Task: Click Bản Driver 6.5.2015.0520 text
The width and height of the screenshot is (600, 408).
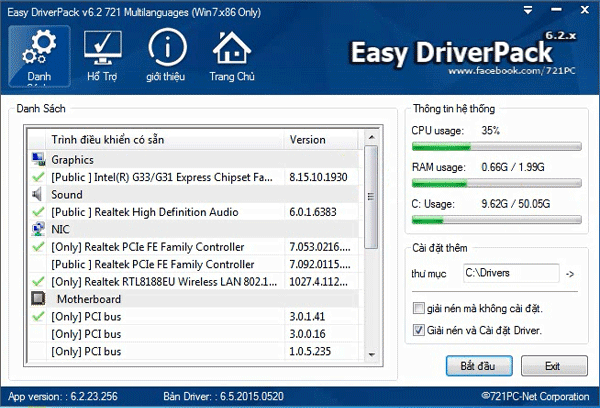Action: coord(224,396)
